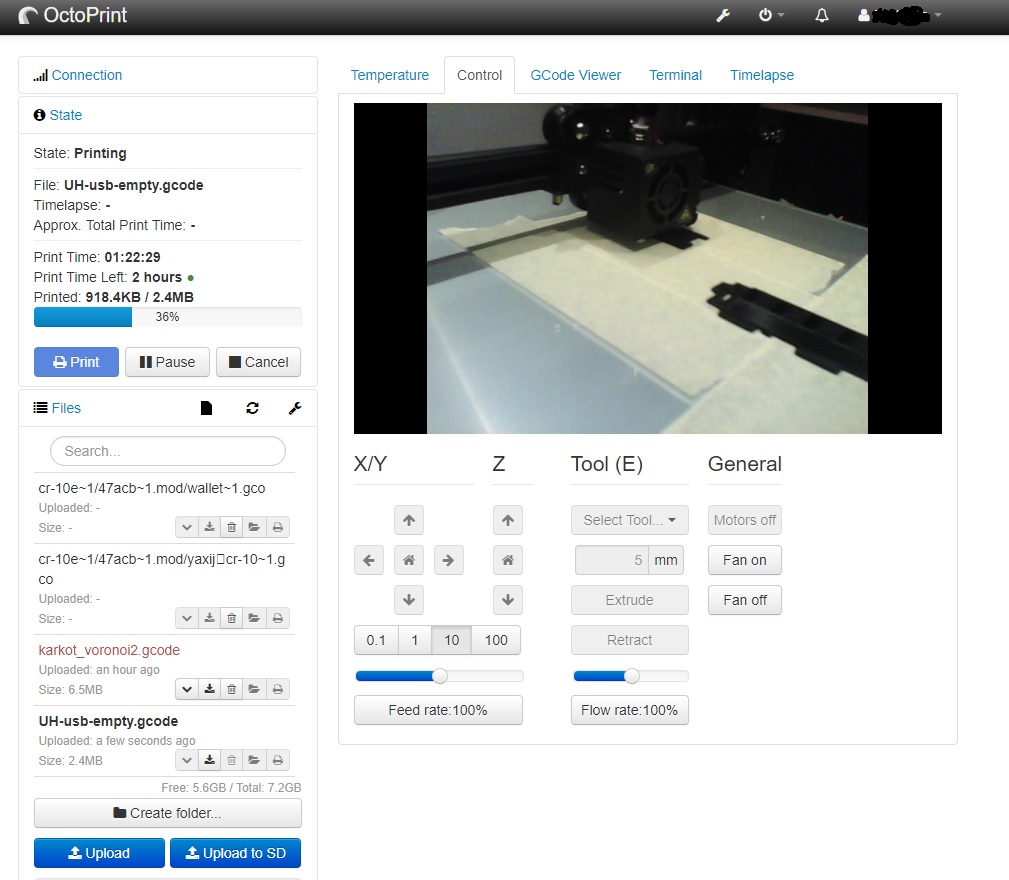The height and width of the screenshot is (880, 1009).
Task: Load karkot_voronoi2.gcode
Action: point(254,690)
